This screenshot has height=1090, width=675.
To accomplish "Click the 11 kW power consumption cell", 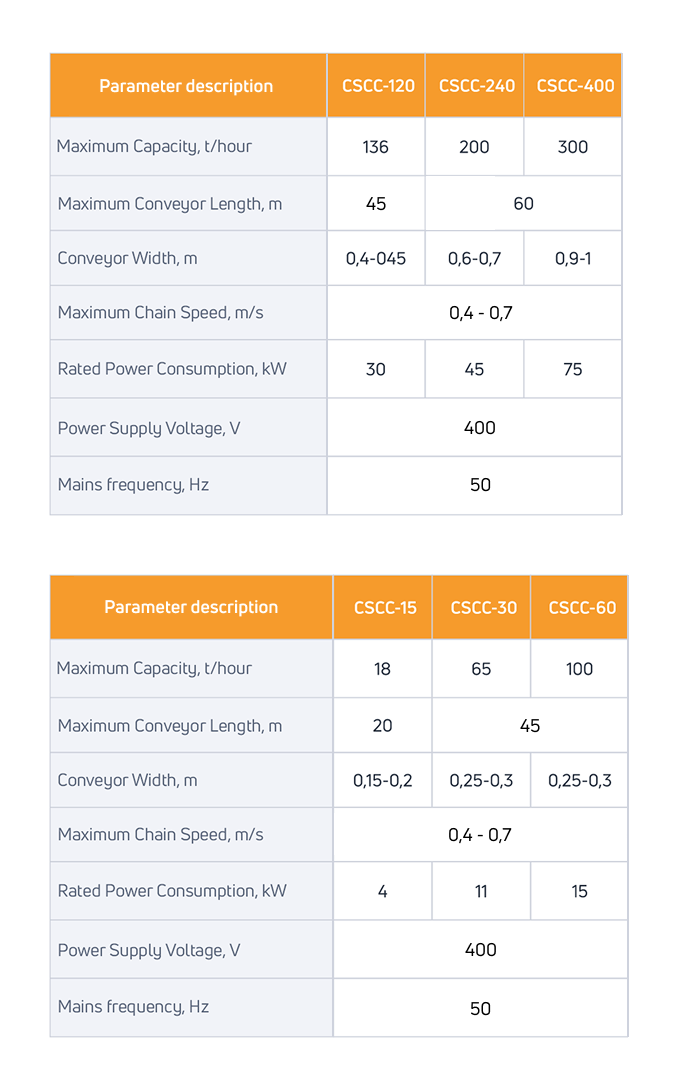I will [x=481, y=891].
